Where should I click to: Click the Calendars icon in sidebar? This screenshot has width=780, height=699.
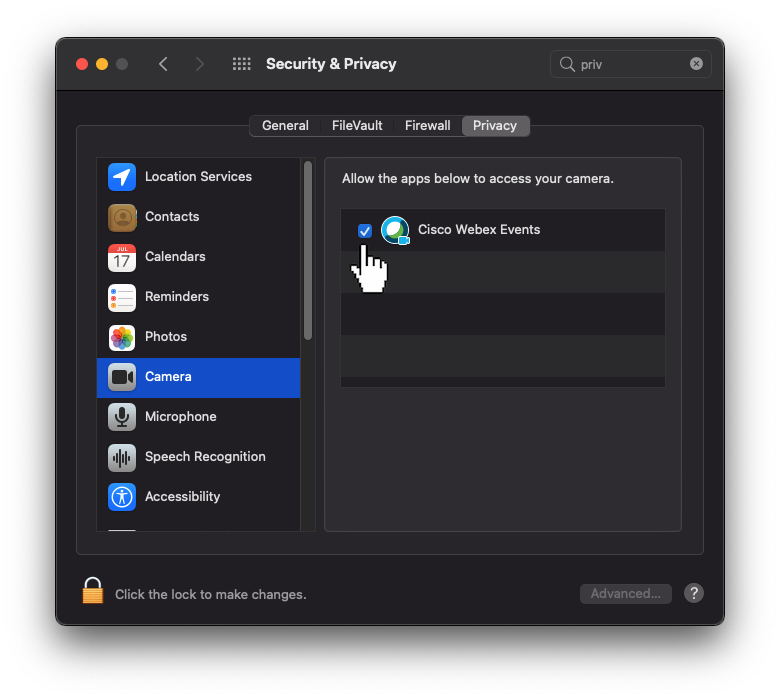coord(122,257)
